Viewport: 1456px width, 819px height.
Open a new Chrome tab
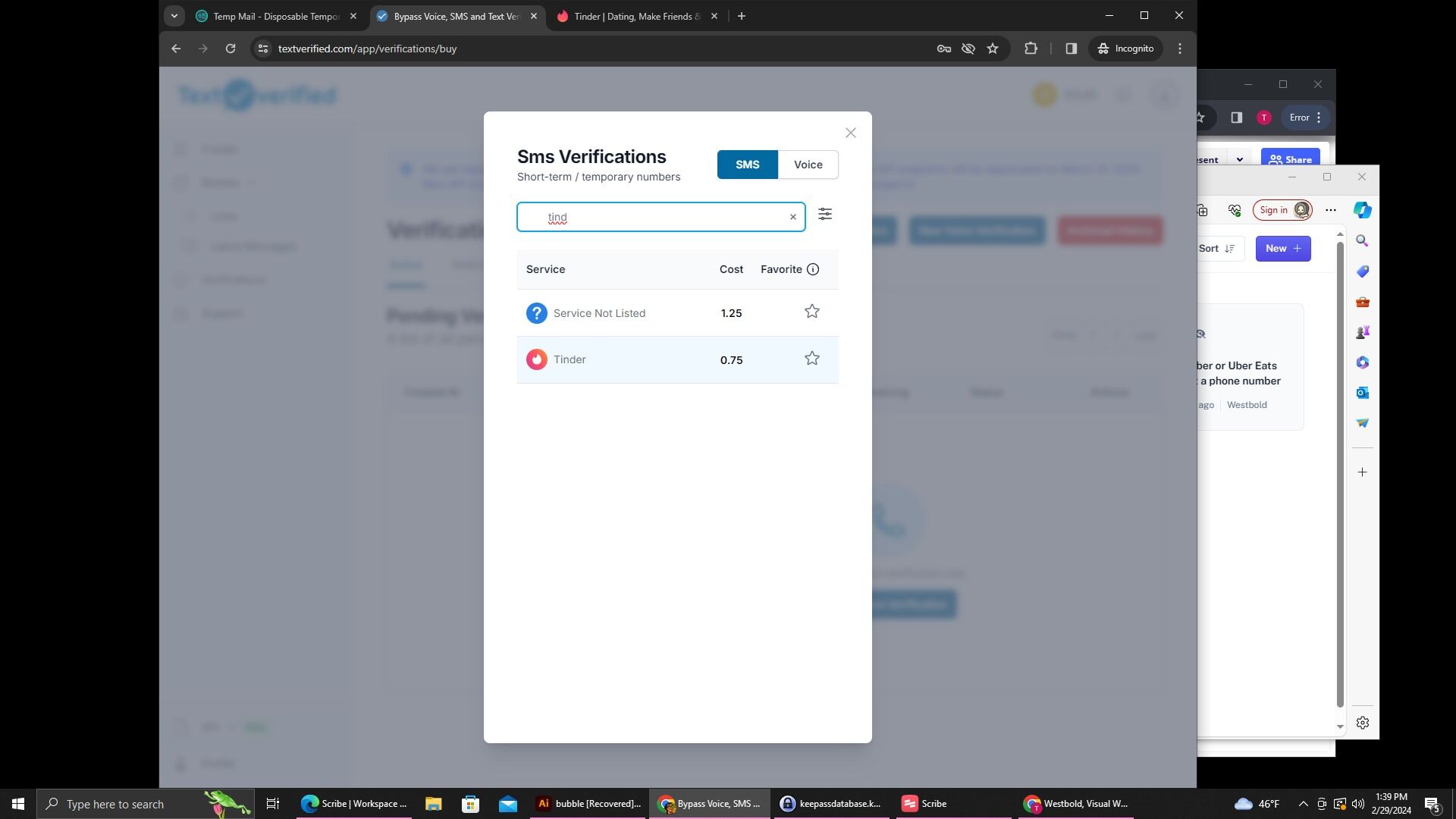pos(742,16)
